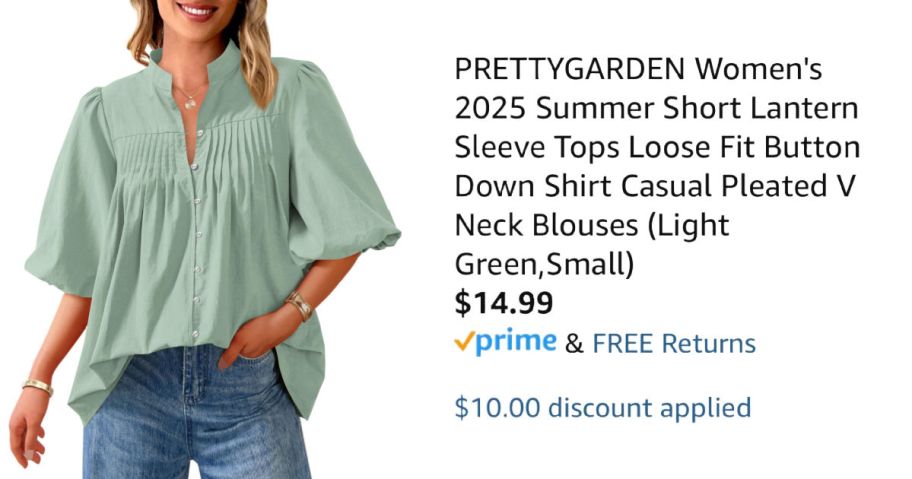
Task: Click the Down Shirt Casual Pleated V line
Action: 655,185
